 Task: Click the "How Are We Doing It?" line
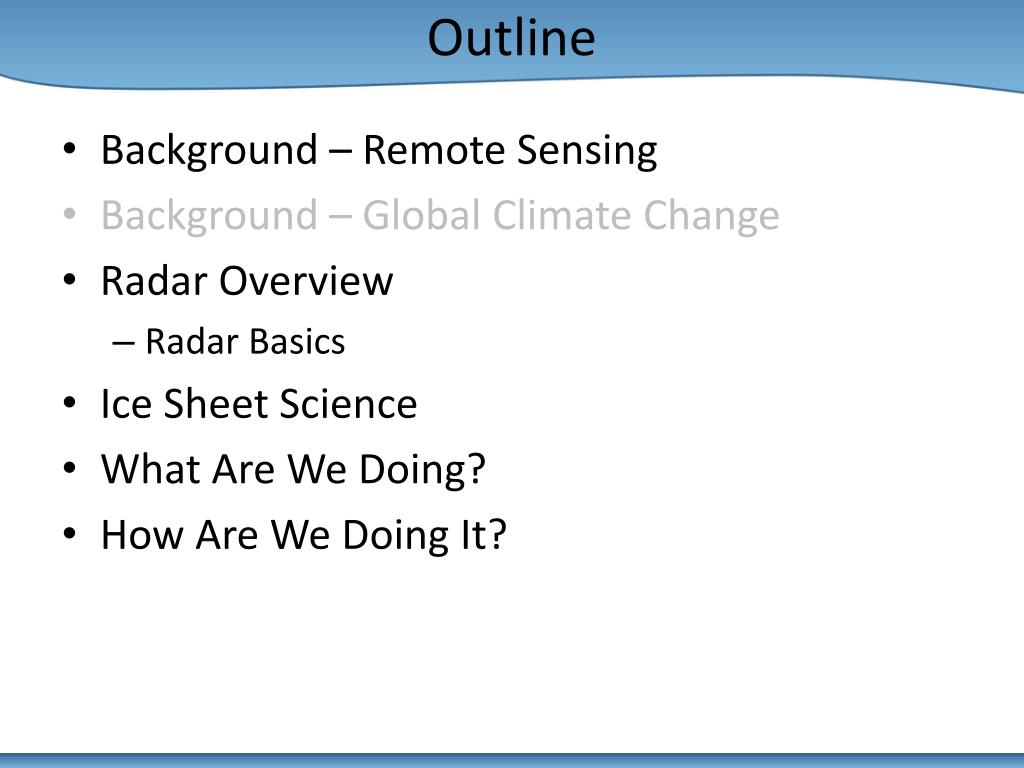point(304,535)
